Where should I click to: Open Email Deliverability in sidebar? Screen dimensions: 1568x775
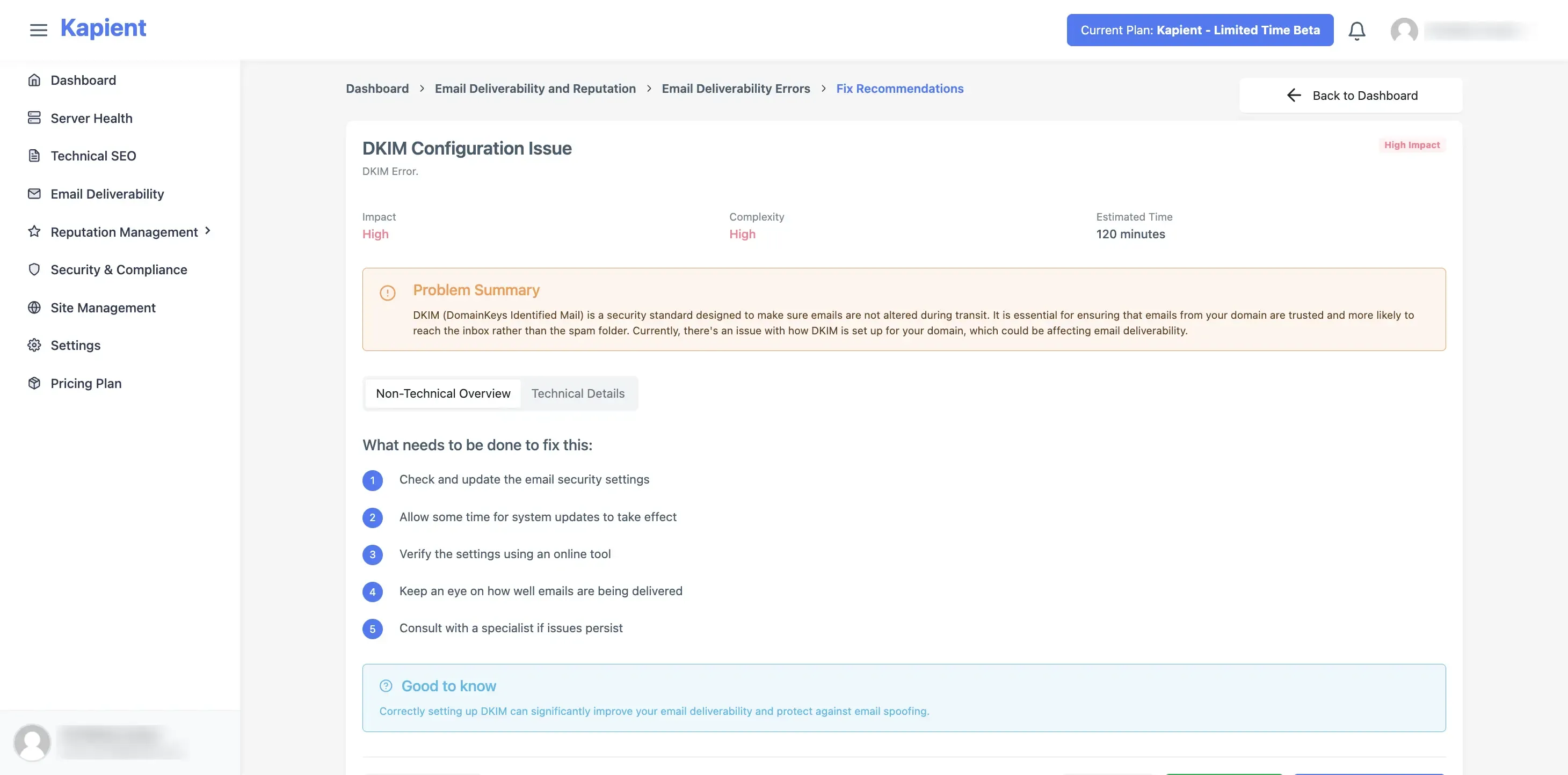[107, 194]
